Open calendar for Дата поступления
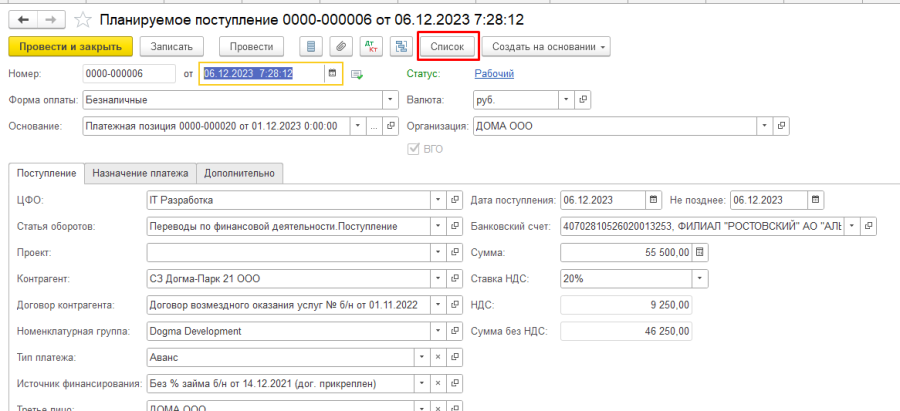 pos(654,200)
